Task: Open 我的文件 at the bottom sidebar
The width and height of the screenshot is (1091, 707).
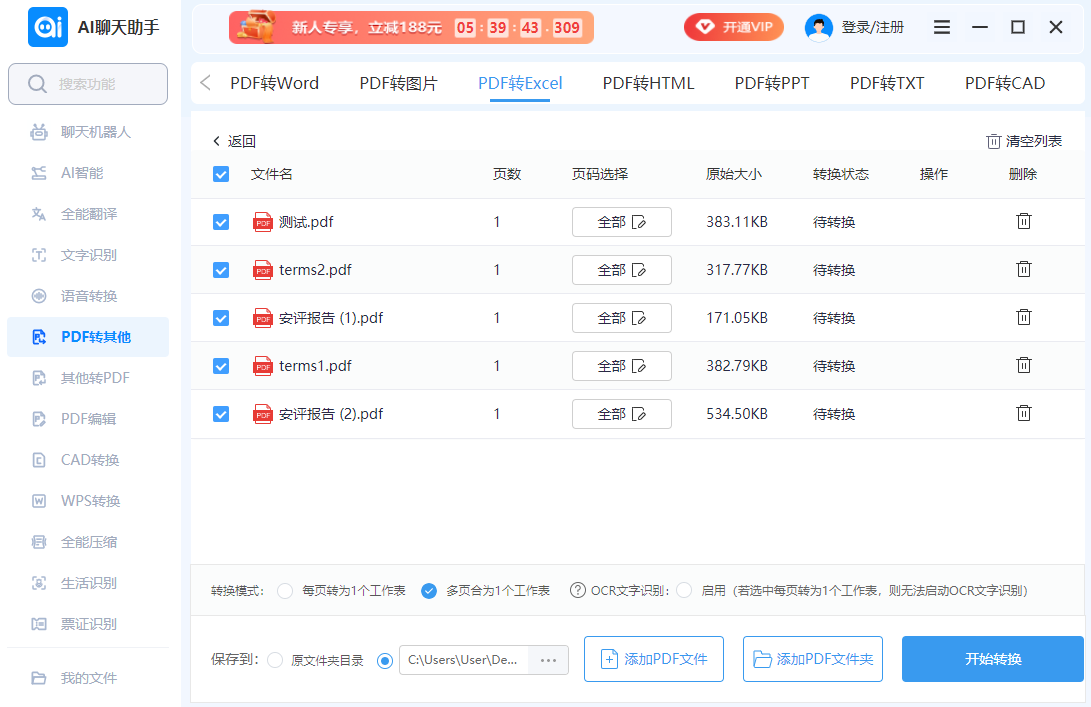Action: coord(87,678)
